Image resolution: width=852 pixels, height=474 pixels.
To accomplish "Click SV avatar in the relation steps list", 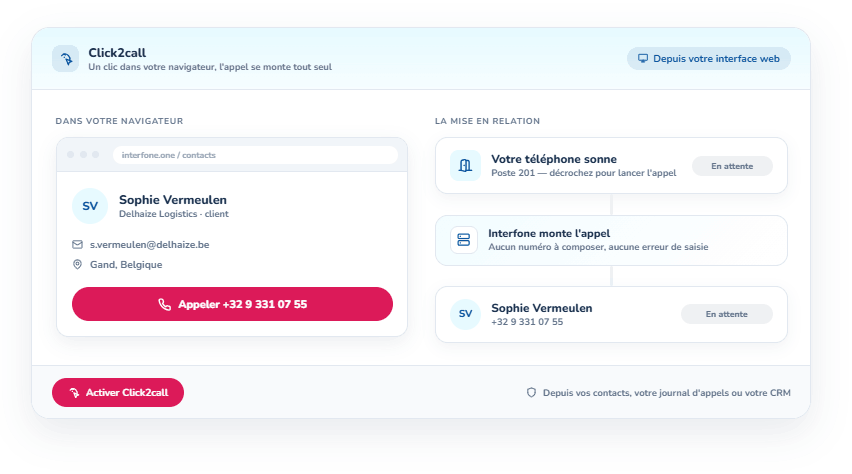I will 465,314.
